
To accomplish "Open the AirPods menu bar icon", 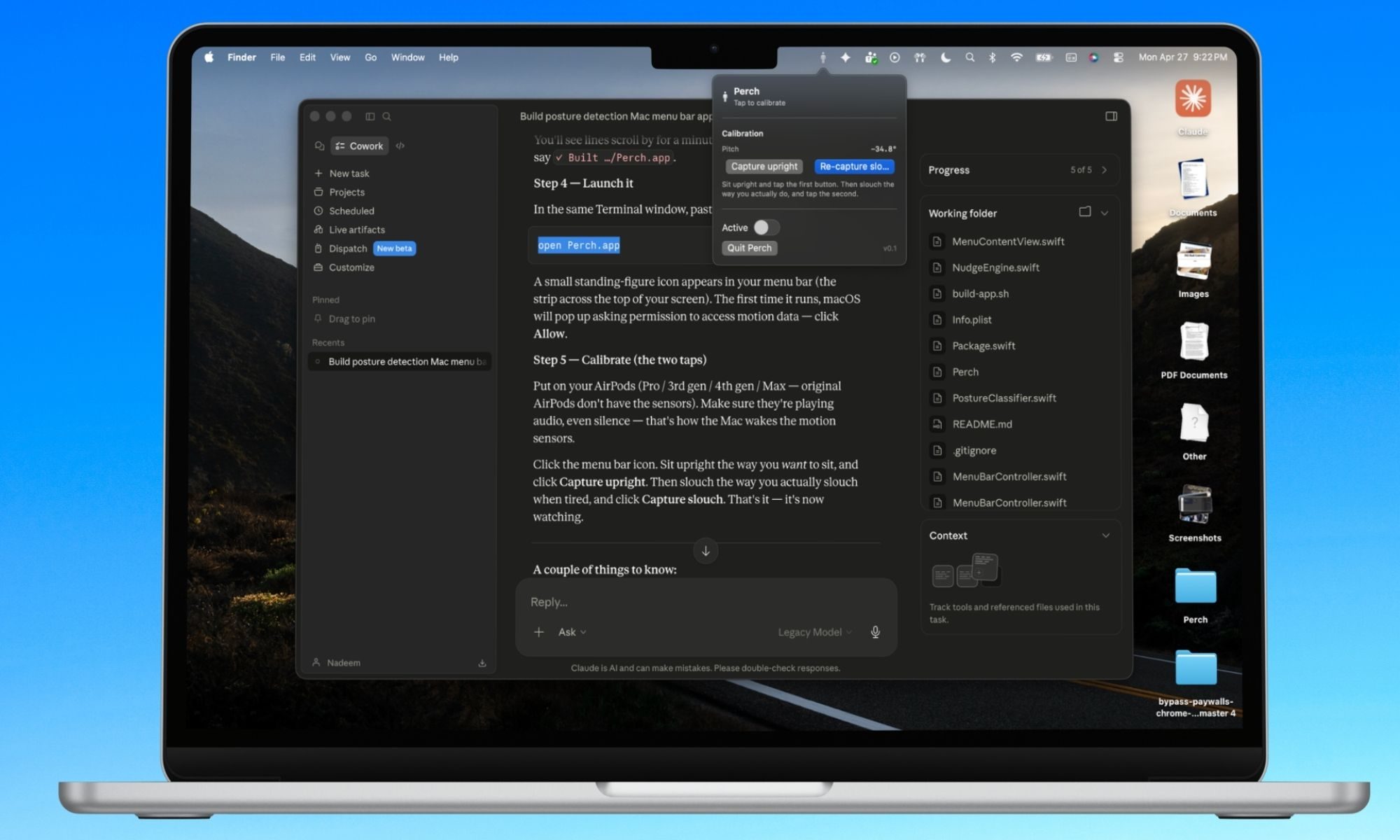I will click(920, 57).
